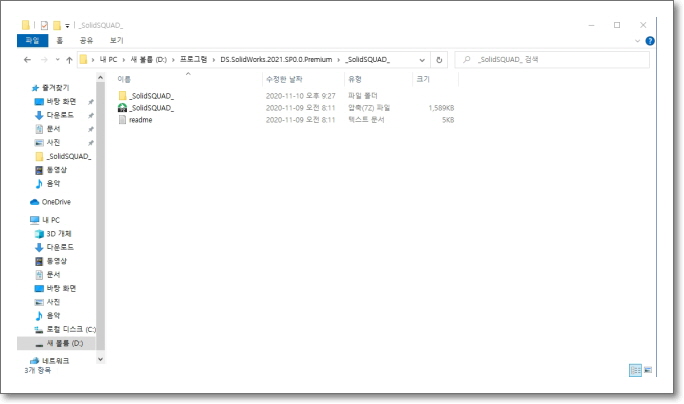Click the Forward navigation arrow
684x404 pixels.
pyautogui.click(x=44, y=60)
